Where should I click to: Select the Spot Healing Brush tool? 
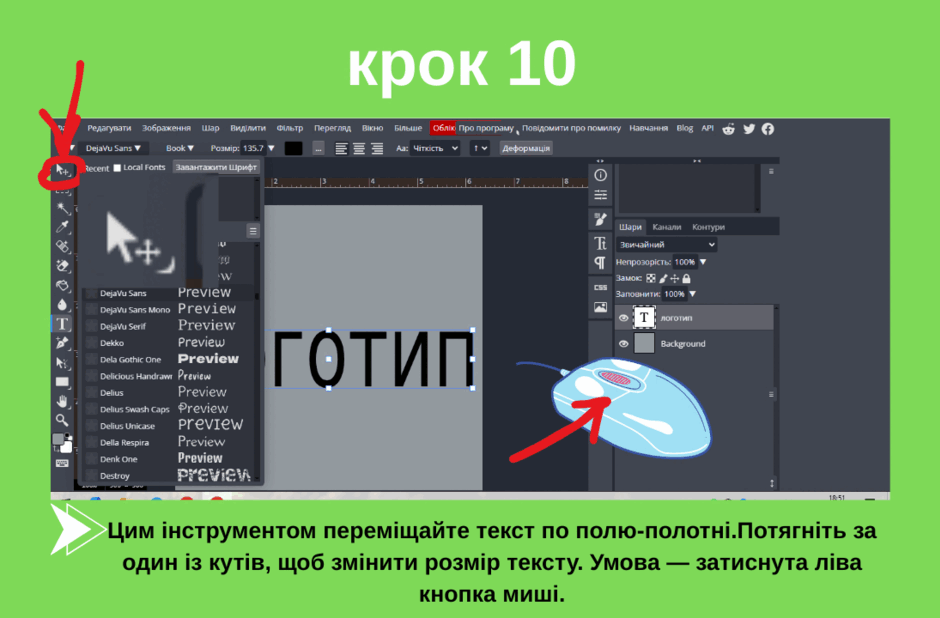tap(62, 246)
